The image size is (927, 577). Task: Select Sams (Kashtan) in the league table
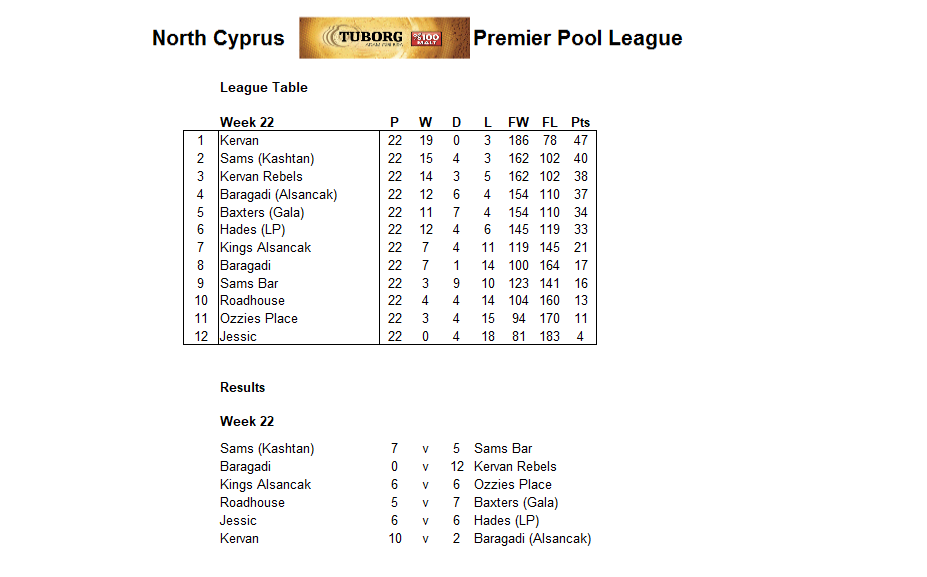click(x=267, y=158)
